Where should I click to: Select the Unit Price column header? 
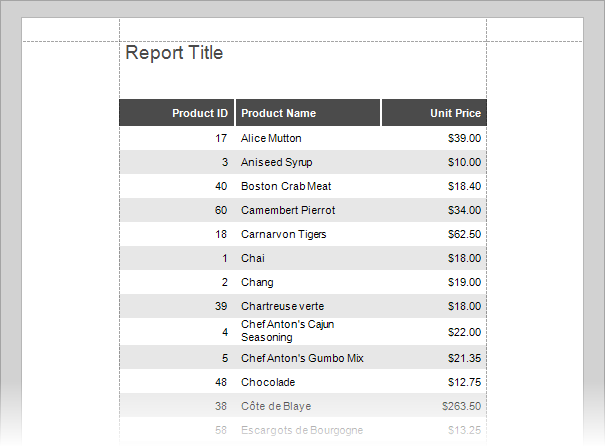434,113
